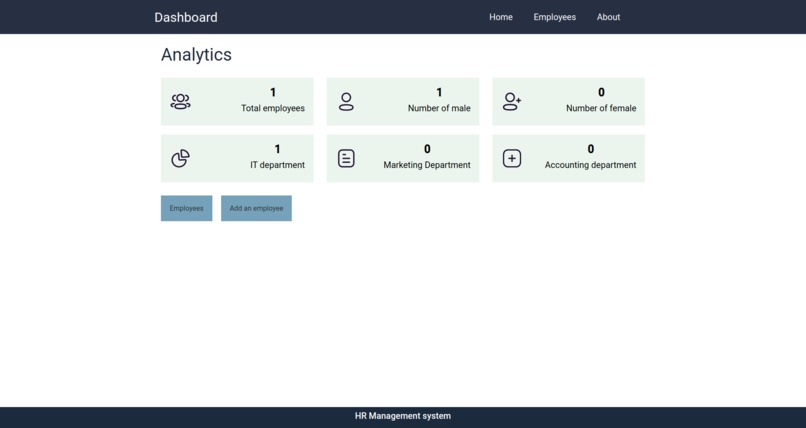Click the group icon in Total employees card
This screenshot has width=806, height=428.
pos(180,102)
